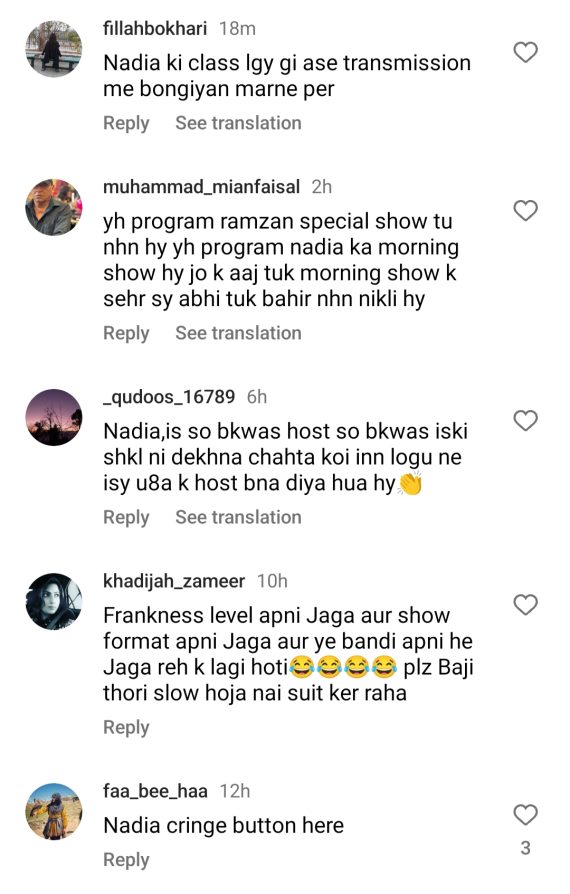Open muhammad_mianfaisal's profile avatar
Viewport: 570px width, 894px height.
point(54,207)
